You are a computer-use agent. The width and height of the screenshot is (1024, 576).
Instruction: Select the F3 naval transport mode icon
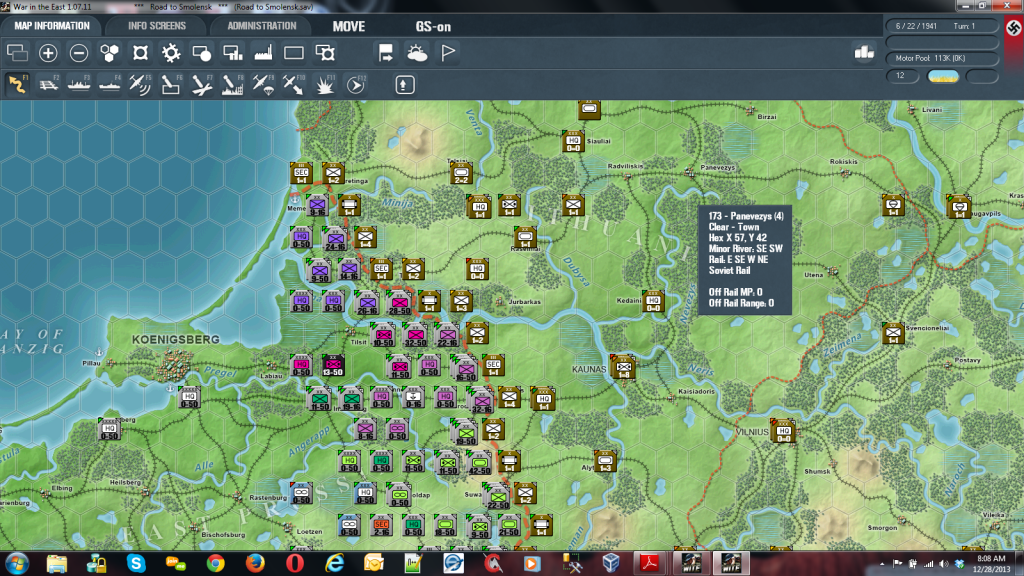(78, 84)
